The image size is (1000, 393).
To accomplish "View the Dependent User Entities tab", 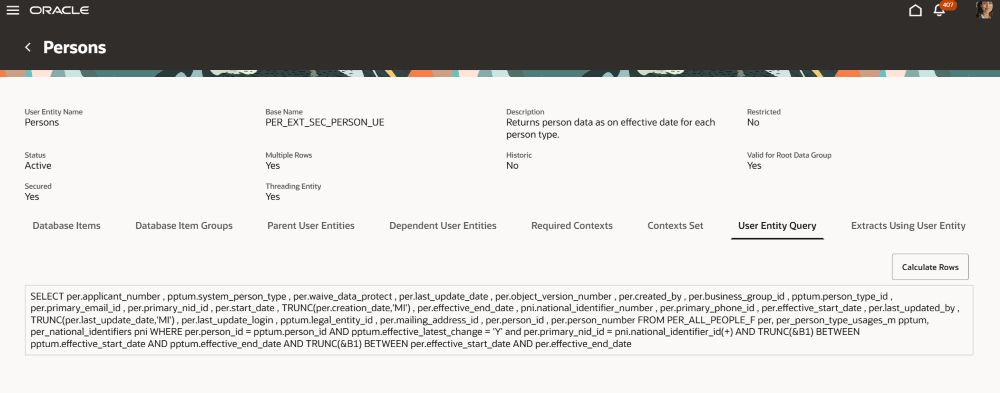I will [x=443, y=226].
